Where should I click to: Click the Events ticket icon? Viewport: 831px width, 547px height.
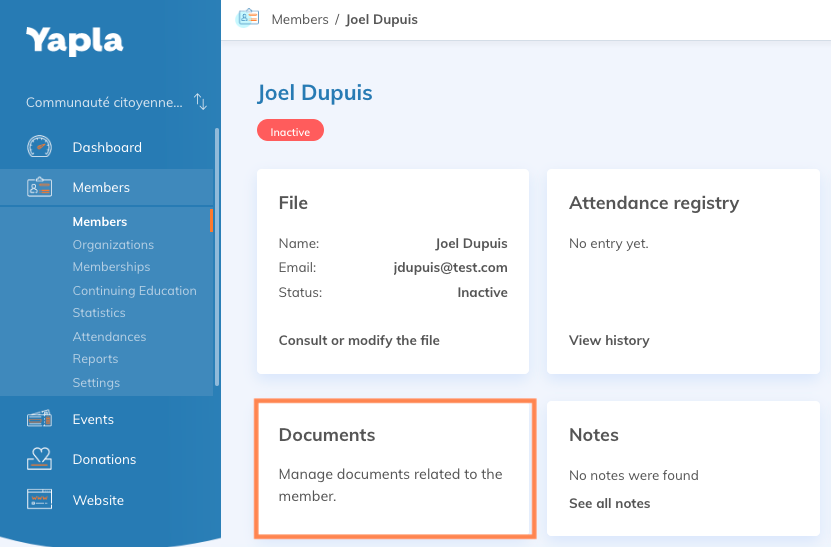coord(39,419)
